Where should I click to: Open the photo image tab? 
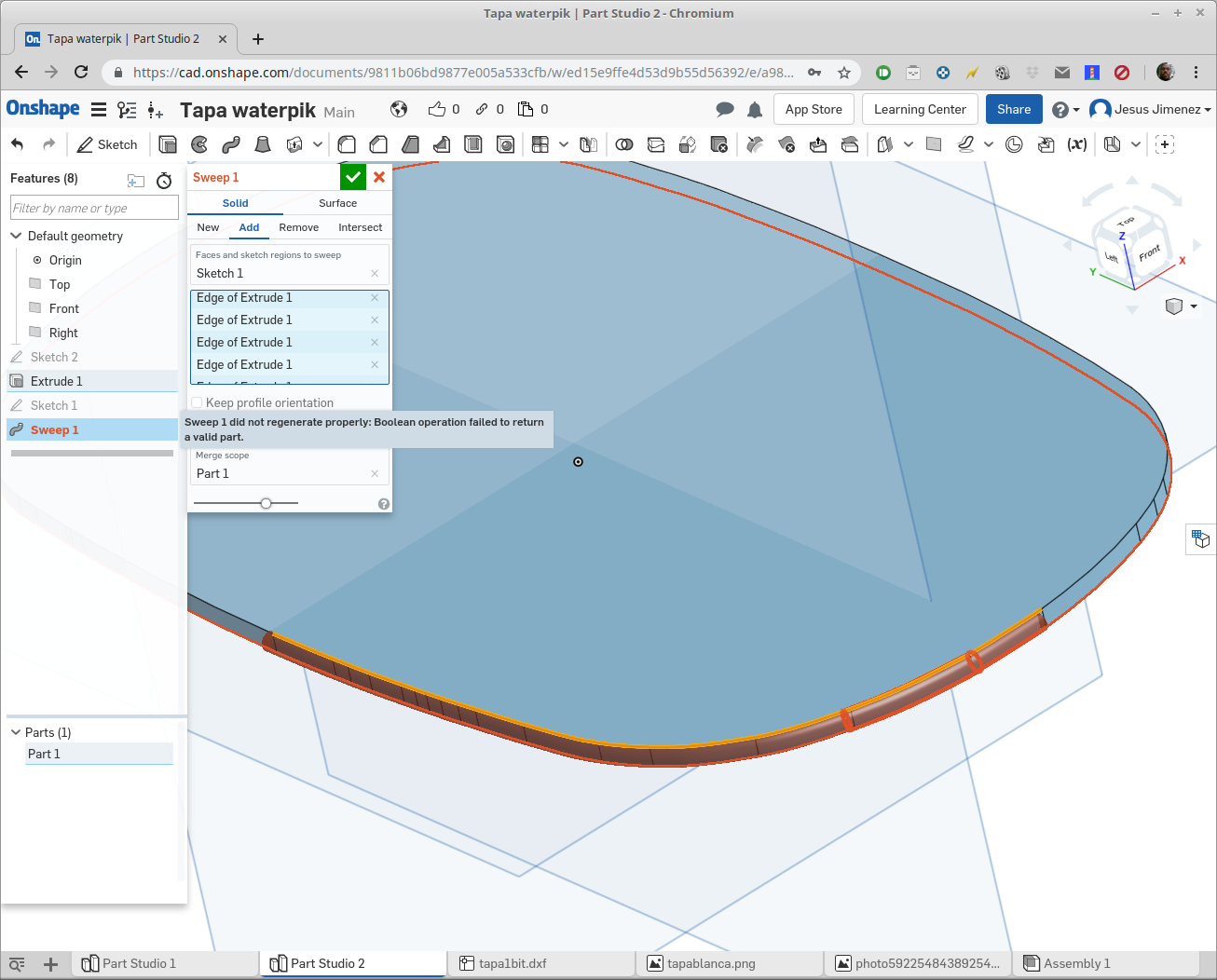tap(918, 963)
